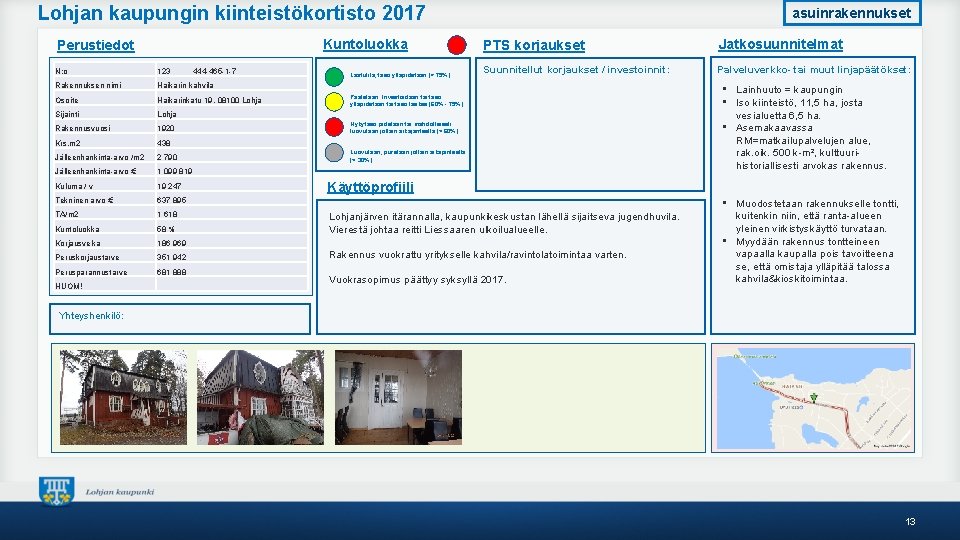Screen dimensions: 960x540
Task: Select the small red circle in the legend
Action: (334, 127)
